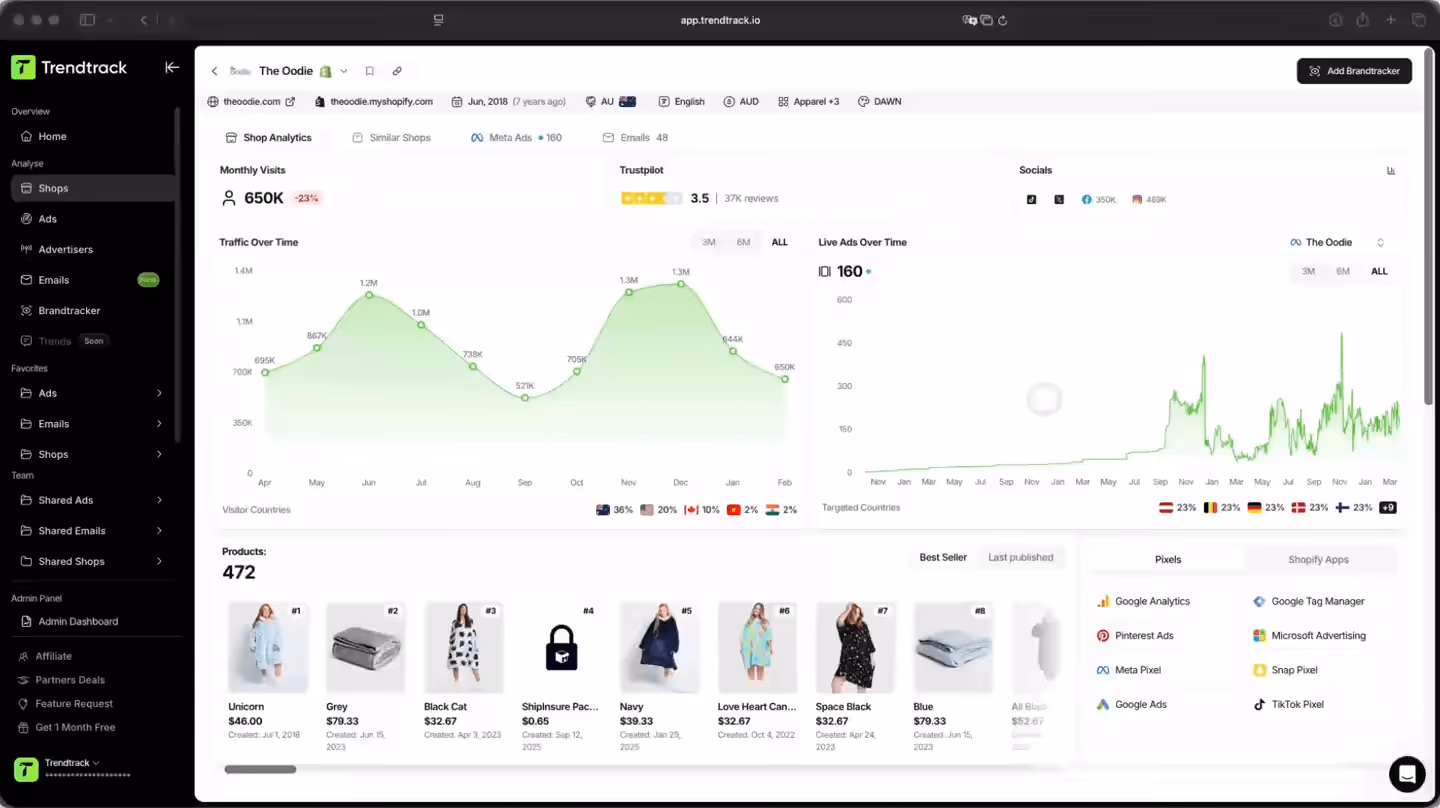This screenshot has width=1440, height=808.
Task: Open the Shops section in the sidebar
Action: coord(52,188)
